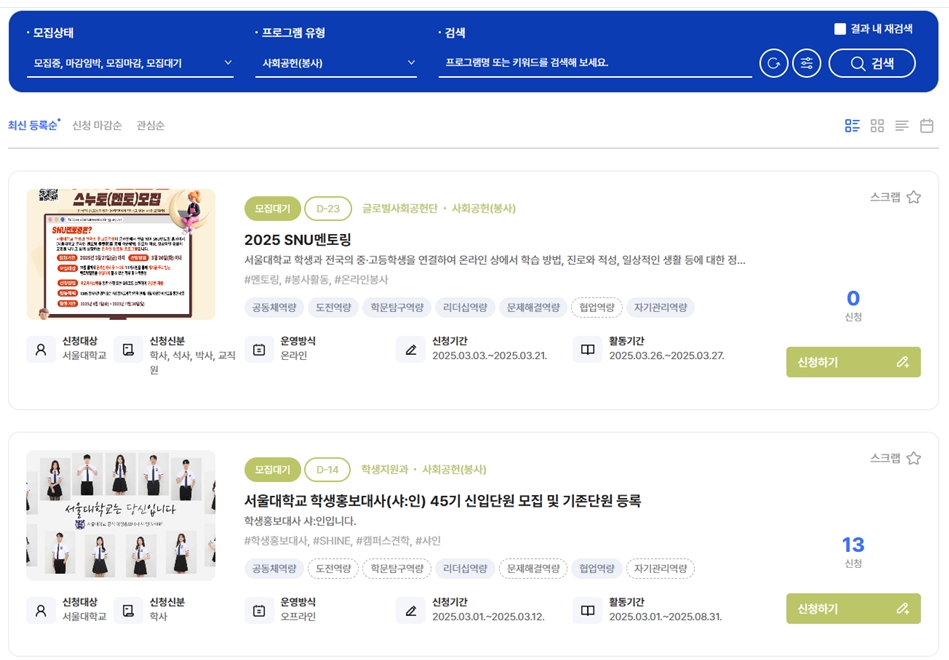This screenshot has width=949, height=660.
Task: Switch to simple text list view
Action: [901, 125]
